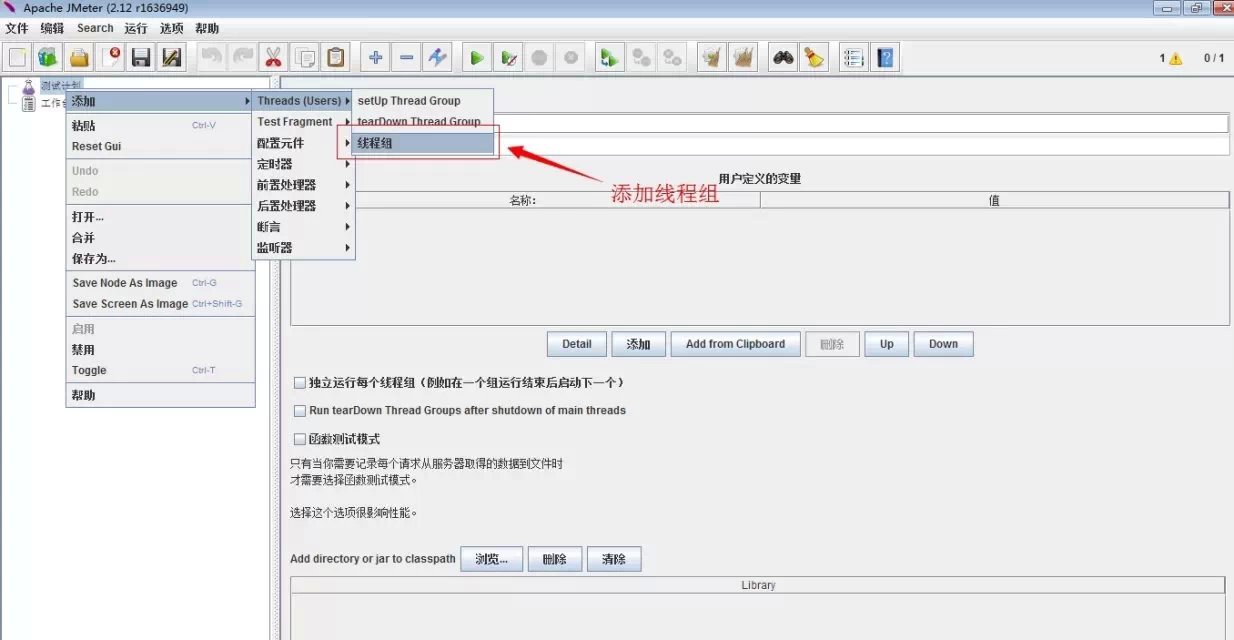The image size is (1234, 640).
Task: Expand the 添加 submenu in context menu
Action: click(160, 101)
